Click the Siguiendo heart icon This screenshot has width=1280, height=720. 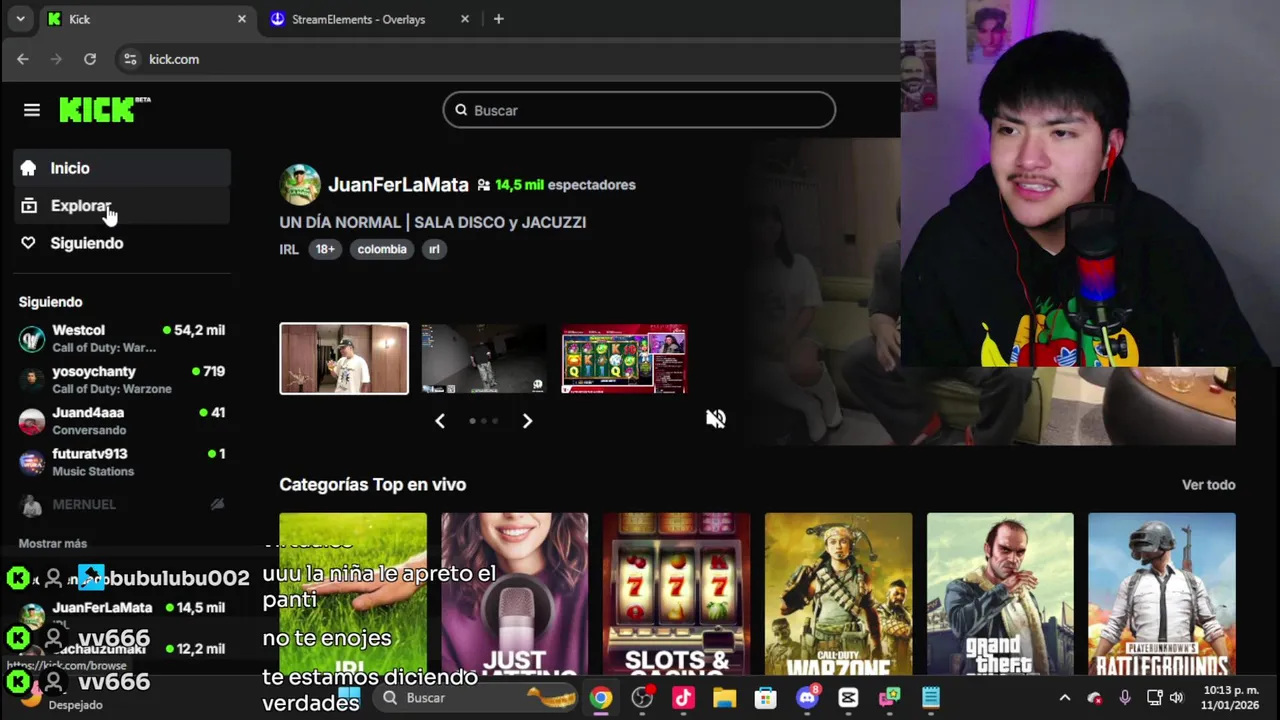(x=28, y=243)
